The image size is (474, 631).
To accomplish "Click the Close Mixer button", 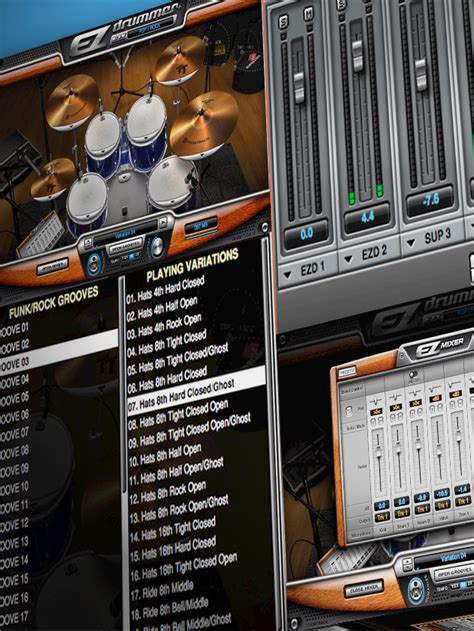I will click(x=364, y=590).
